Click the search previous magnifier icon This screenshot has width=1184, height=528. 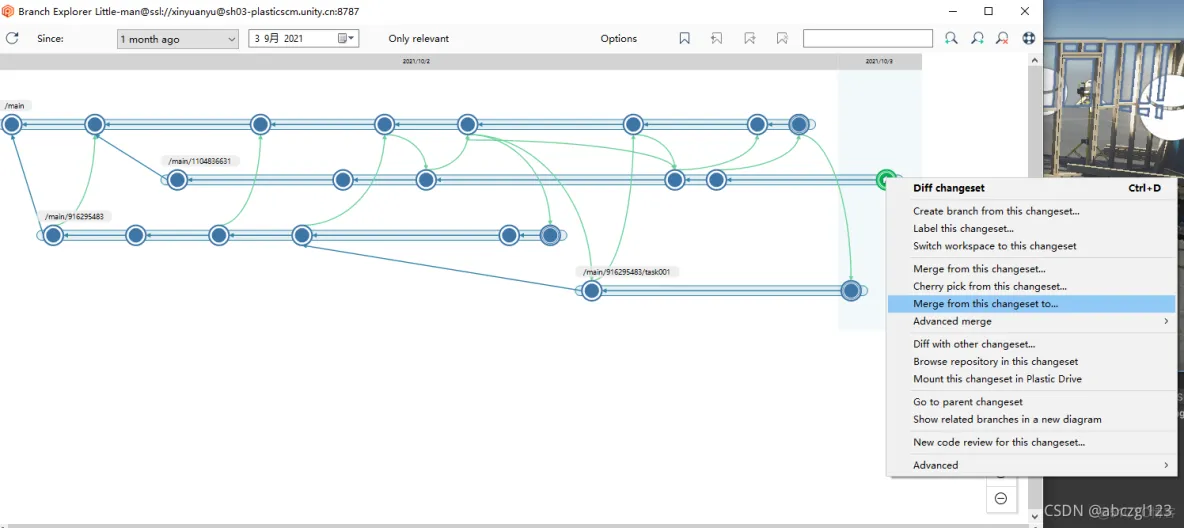click(951, 39)
